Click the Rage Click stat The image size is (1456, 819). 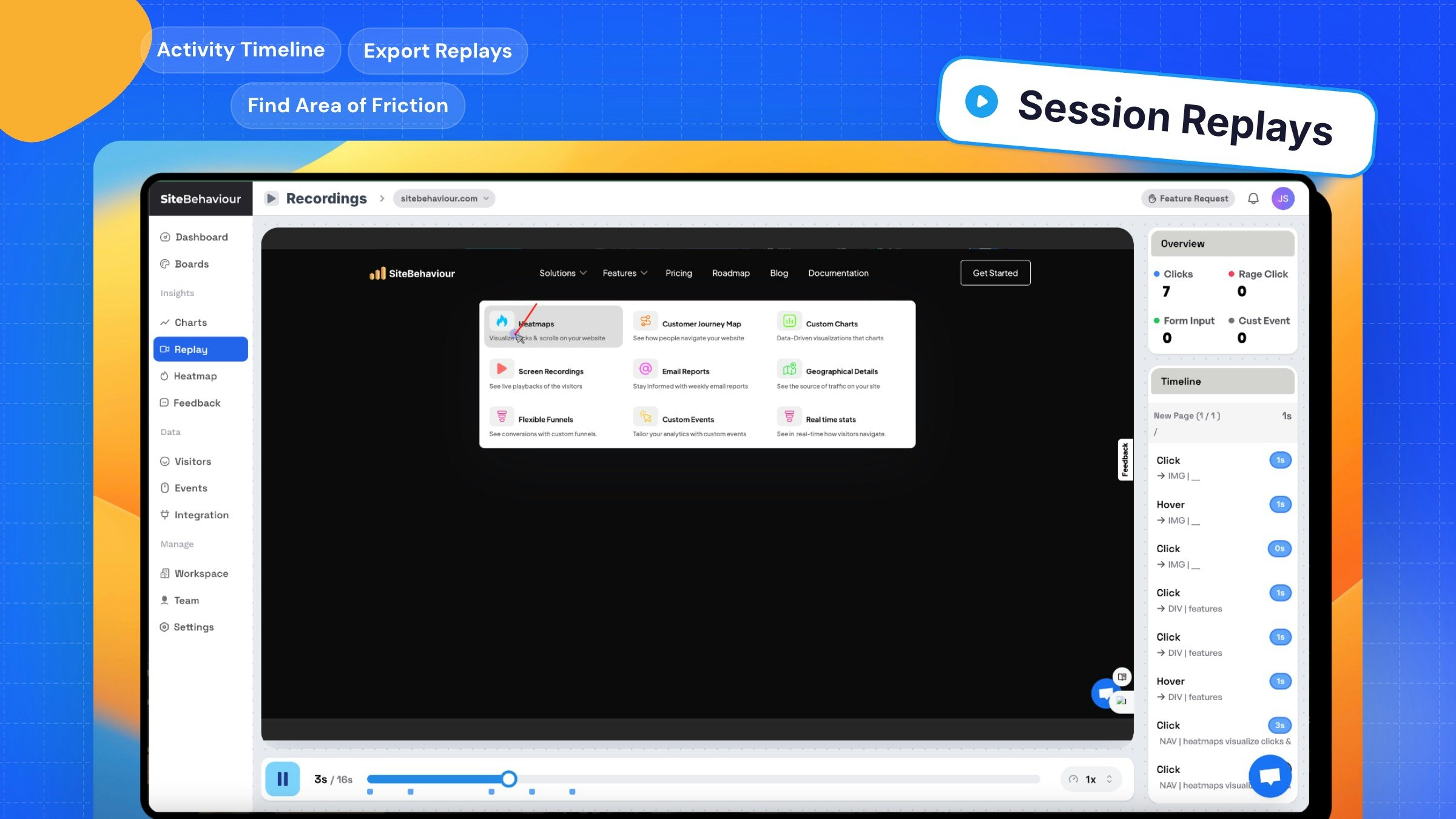pyautogui.click(x=1258, y=283)
